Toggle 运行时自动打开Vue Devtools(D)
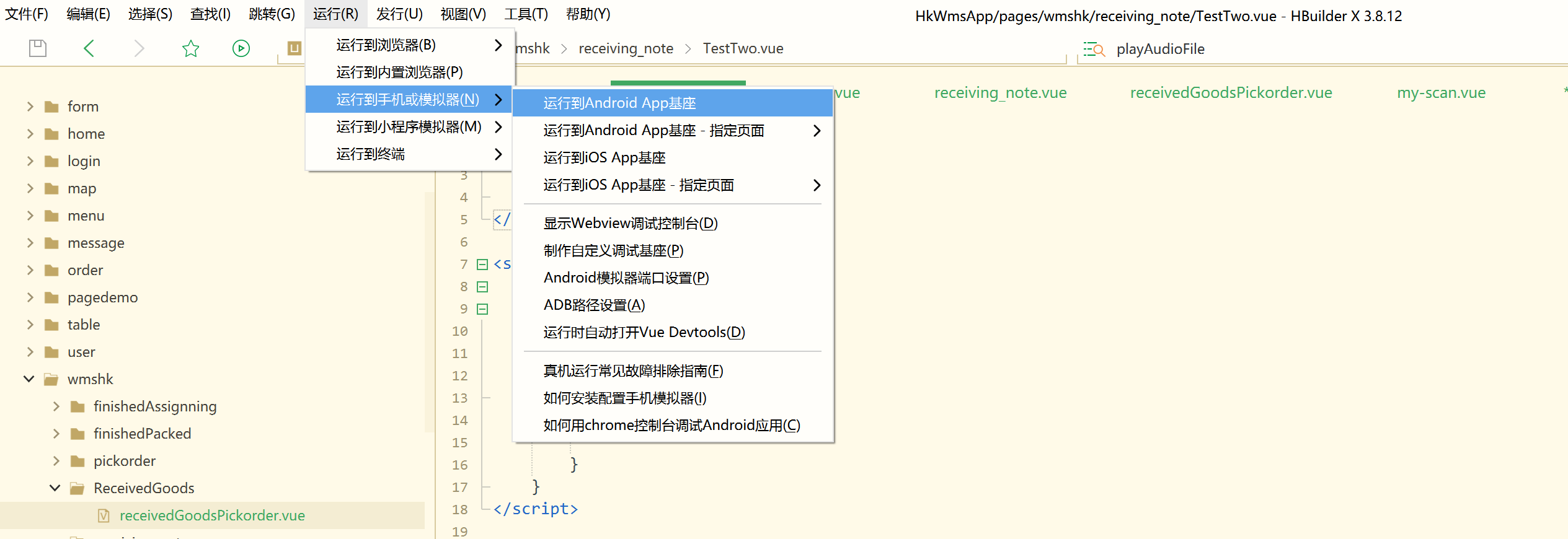 point(673,332)
